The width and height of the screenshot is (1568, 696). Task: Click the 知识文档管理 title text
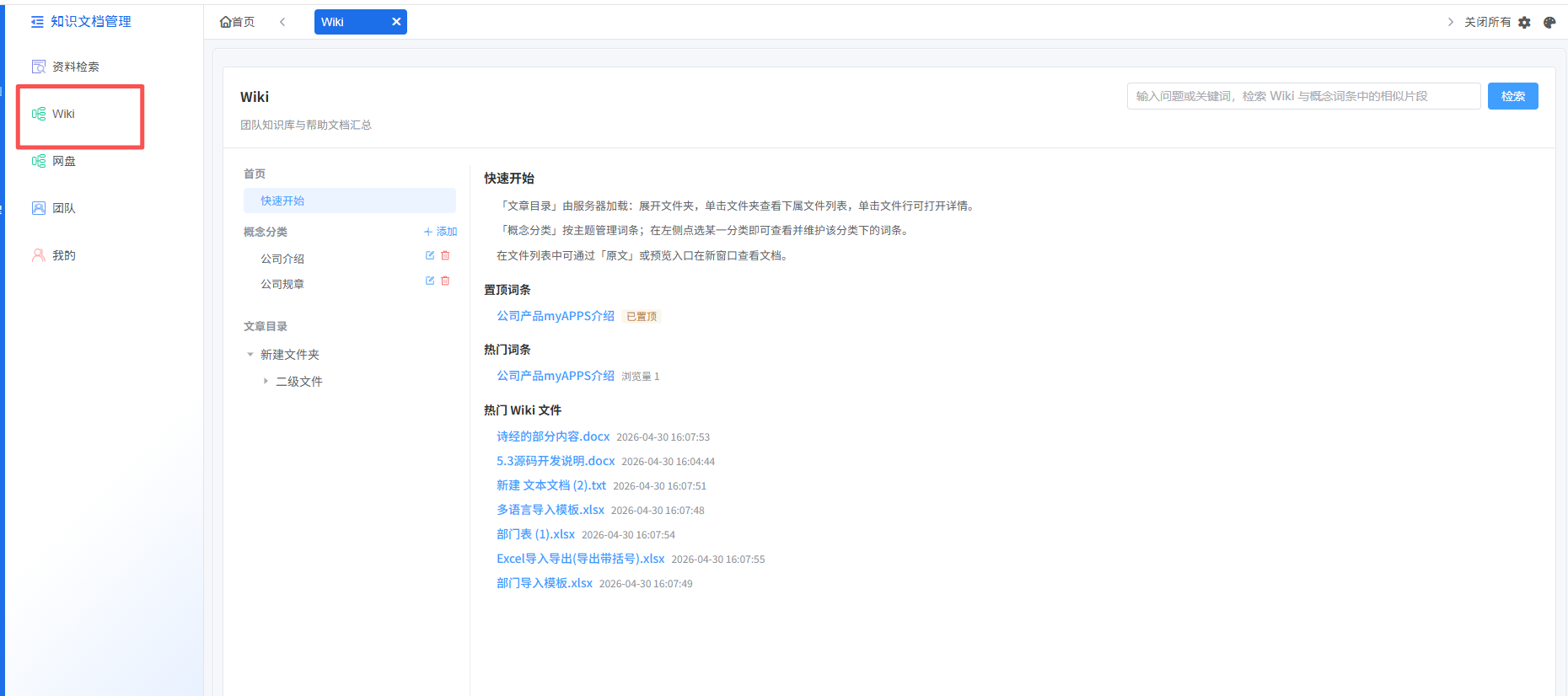(x=91, y=22)
